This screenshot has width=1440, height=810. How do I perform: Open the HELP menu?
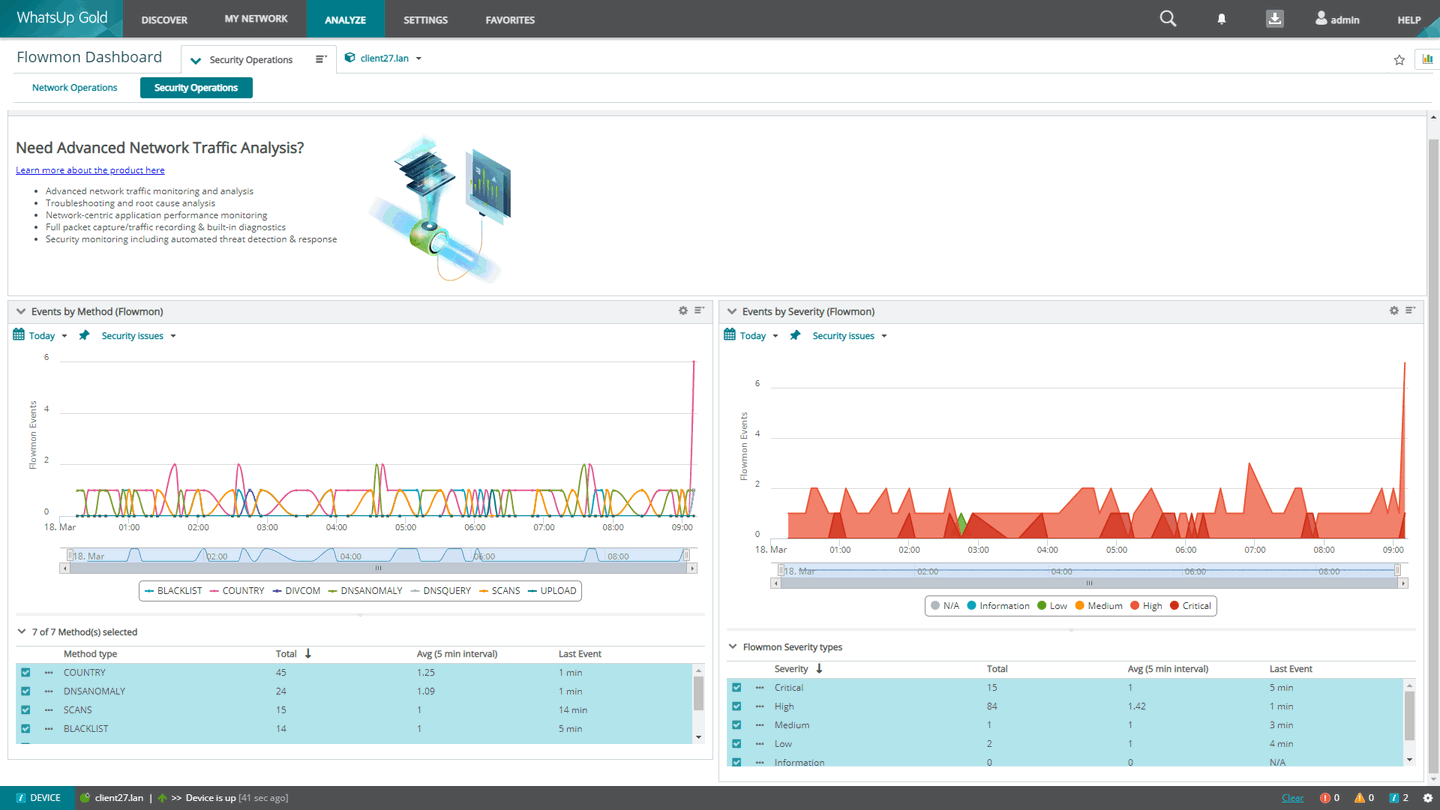(x=1409, y=20)
